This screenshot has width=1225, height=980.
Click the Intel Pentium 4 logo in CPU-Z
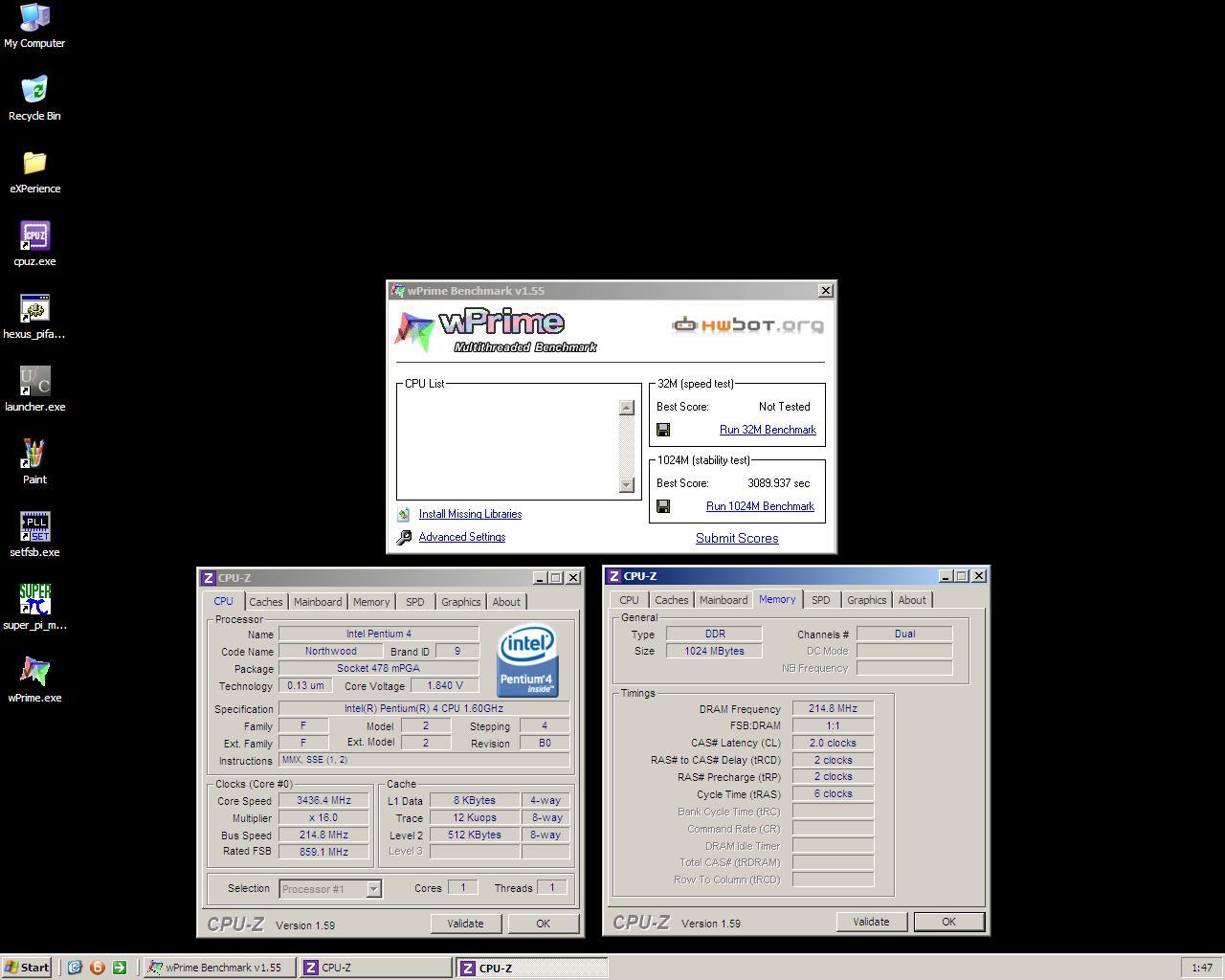527,661
